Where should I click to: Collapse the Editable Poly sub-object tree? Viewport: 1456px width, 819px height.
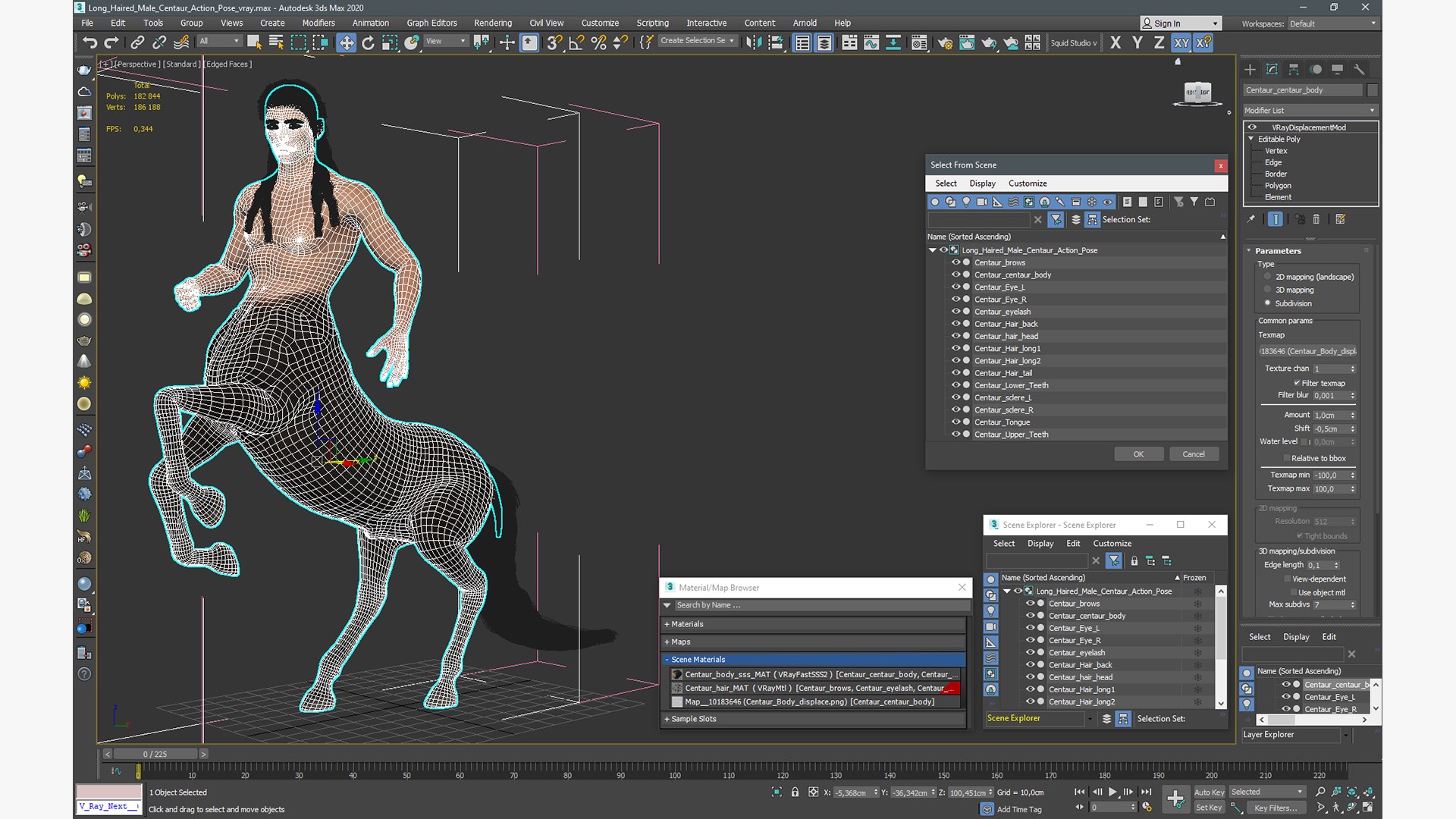[1251, 139]
